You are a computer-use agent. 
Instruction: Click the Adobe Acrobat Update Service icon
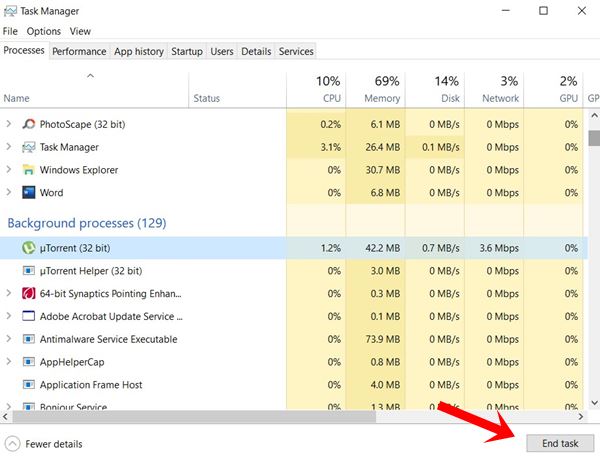point(29,316)
